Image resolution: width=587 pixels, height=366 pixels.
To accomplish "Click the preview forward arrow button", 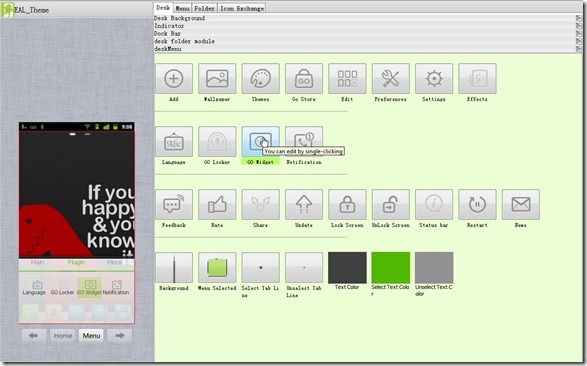I will tap(119, 335).
